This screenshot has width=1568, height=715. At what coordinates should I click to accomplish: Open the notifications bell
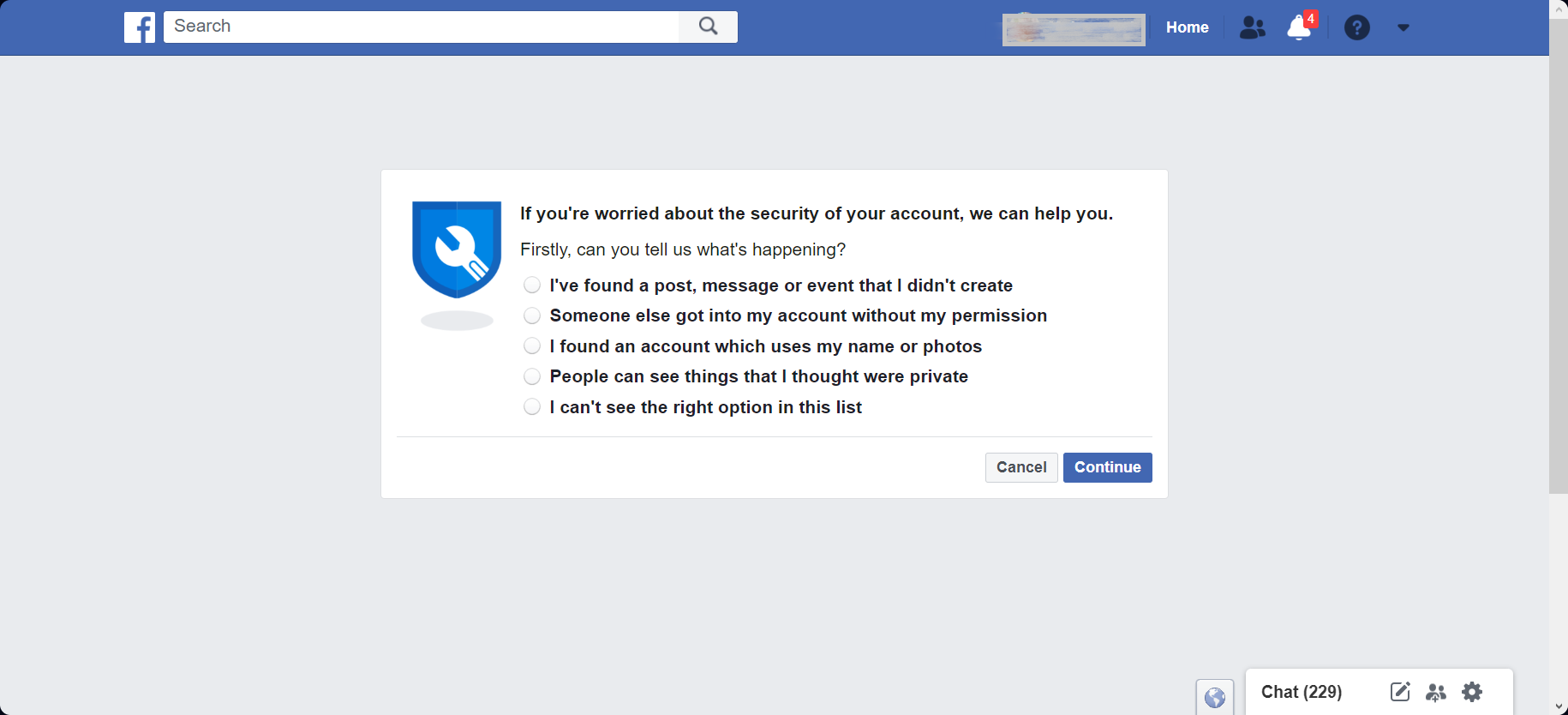tap(1296, 27)
